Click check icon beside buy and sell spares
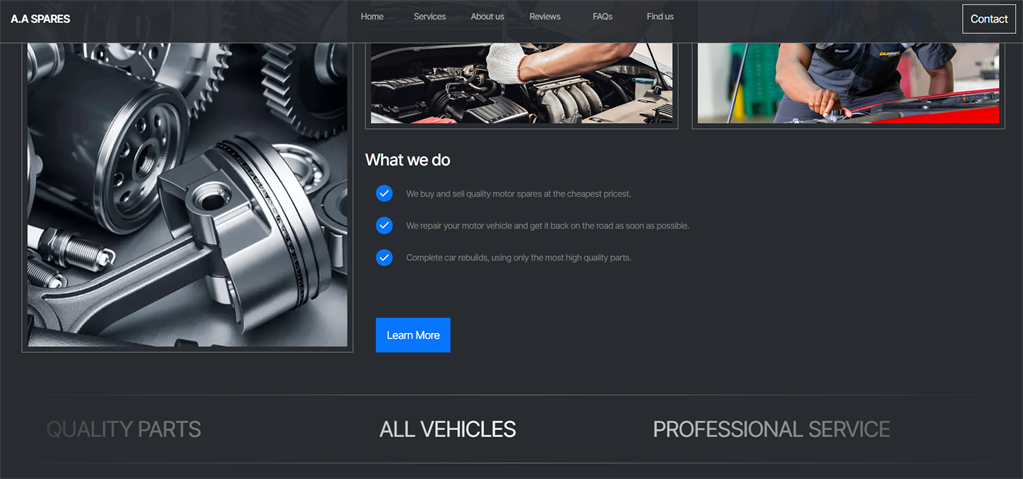 coord(384,193)
